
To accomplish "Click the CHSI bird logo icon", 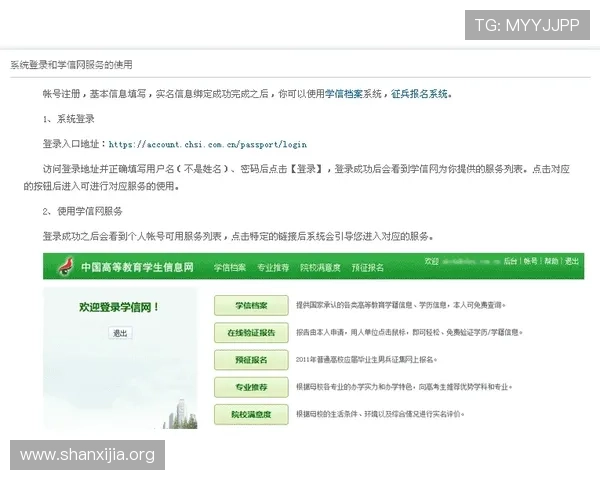I will pyautogui.click(x=66, y=266).
